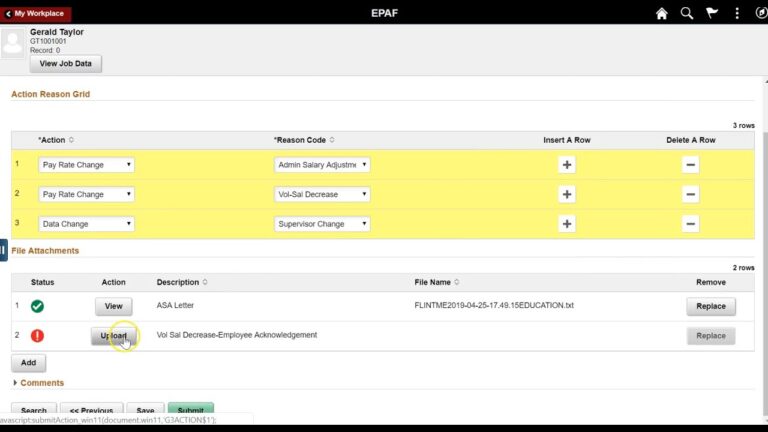Insert a row after first Pay Rate Change
768x432 pixels.
[567, 165]
